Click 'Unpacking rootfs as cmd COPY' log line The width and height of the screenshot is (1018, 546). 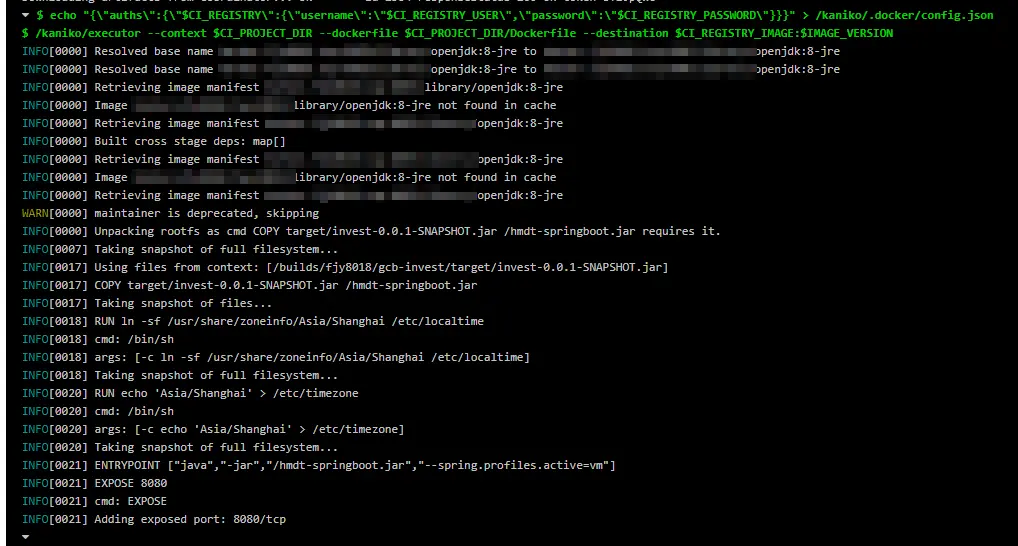coord(371,231)
